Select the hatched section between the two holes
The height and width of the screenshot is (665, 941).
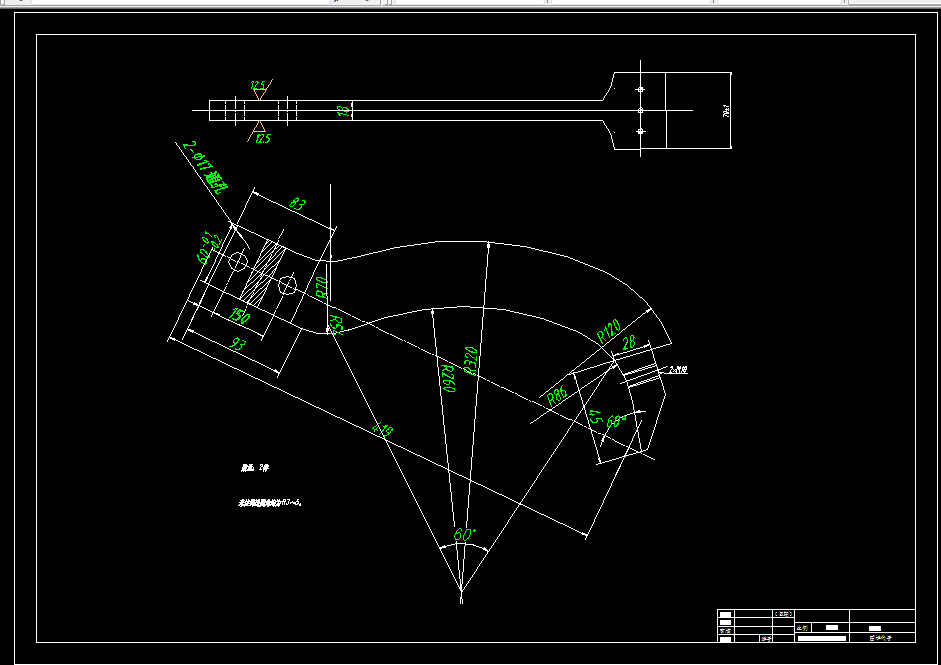point(263,274)
